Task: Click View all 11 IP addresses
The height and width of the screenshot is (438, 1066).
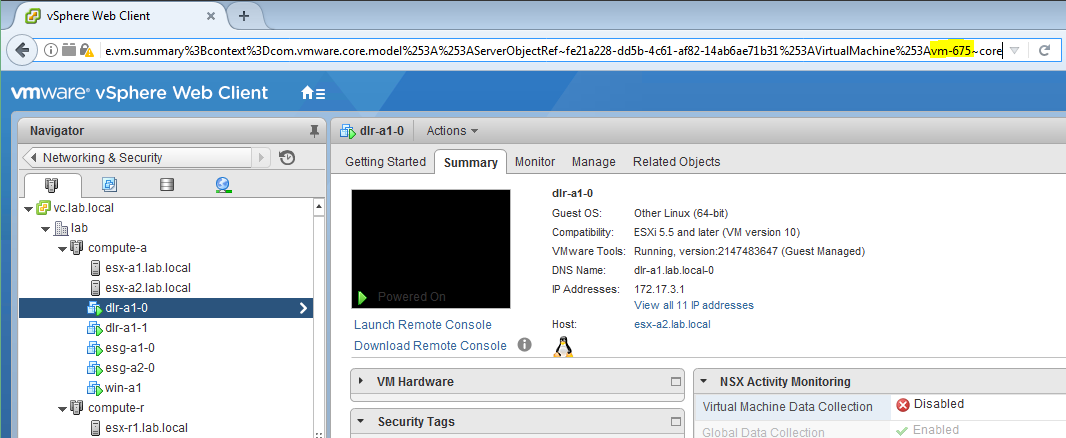Action: 694,305
